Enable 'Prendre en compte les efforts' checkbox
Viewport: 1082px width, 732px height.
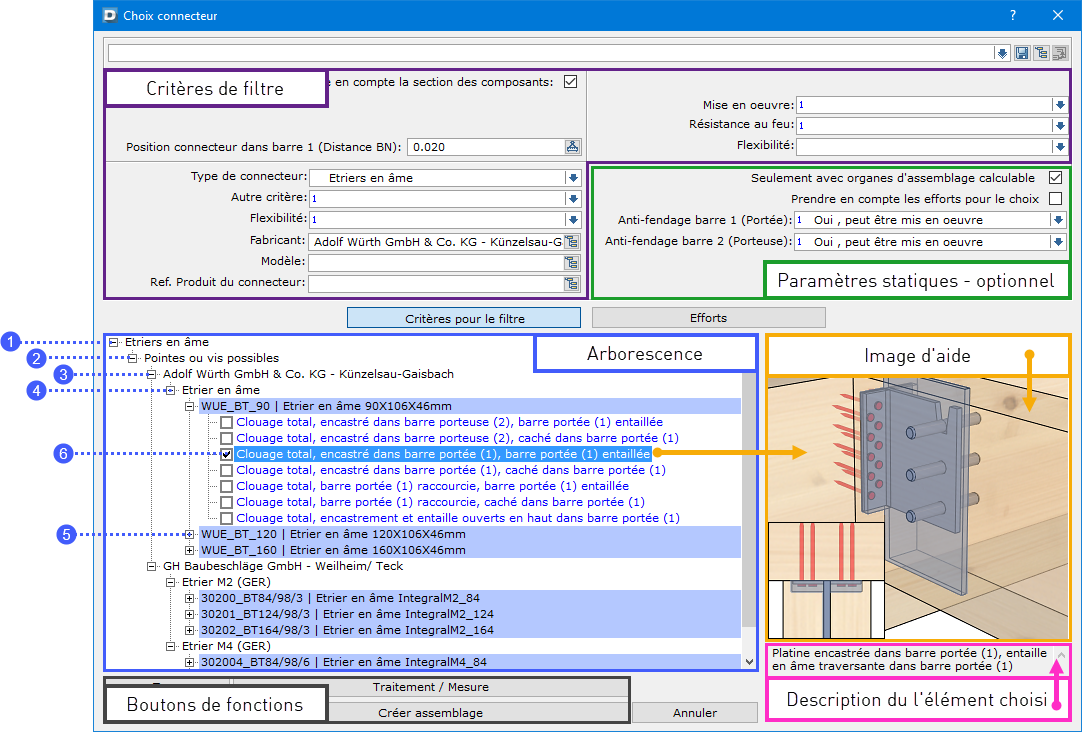(x=1055, y=199)
